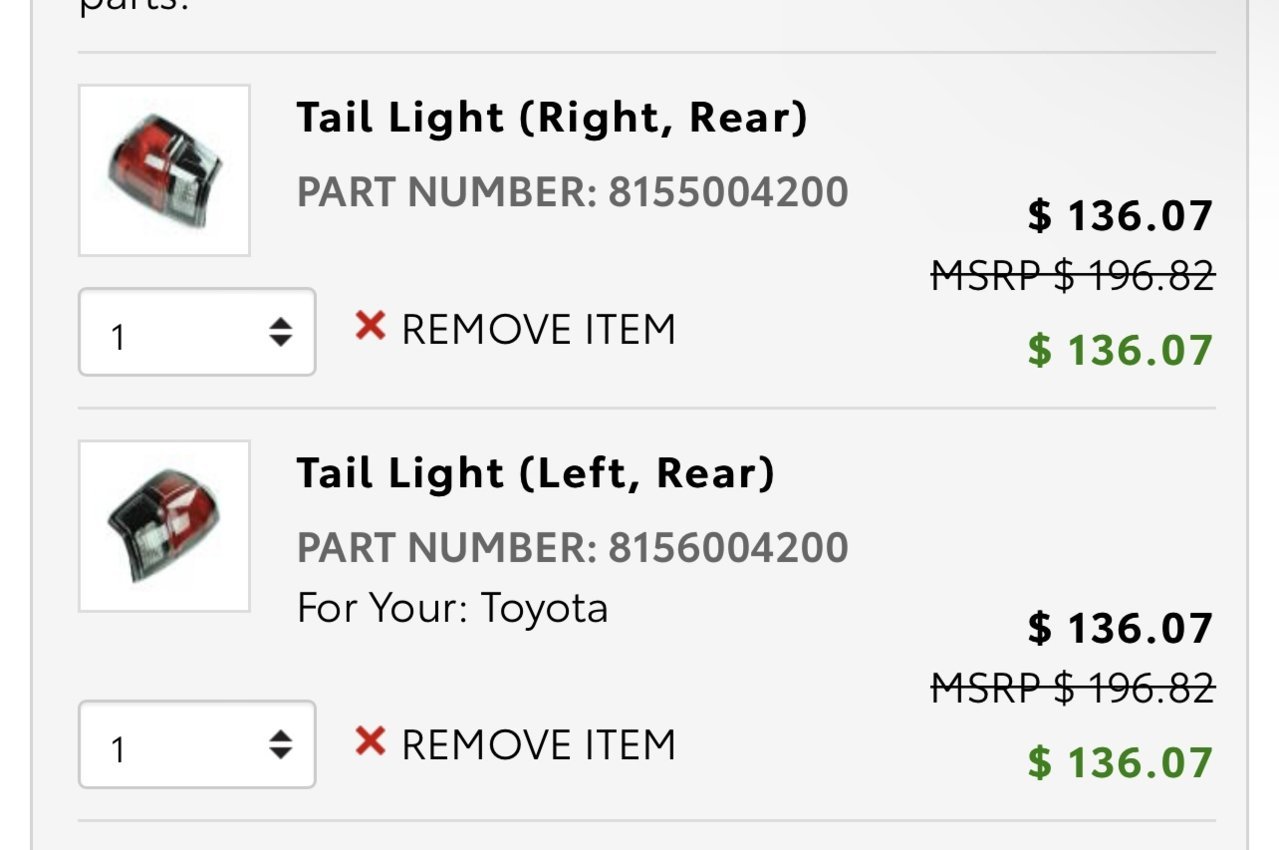This screenshot has width=1279, height=850.
Task: Click the green $136.07 total of Right tail light
Action: click(x=1121, y=350)
